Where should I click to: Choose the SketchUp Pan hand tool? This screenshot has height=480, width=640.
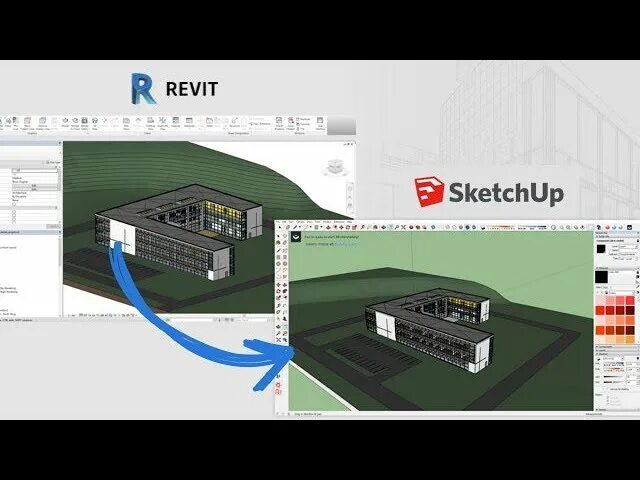(x=390, y=227)
